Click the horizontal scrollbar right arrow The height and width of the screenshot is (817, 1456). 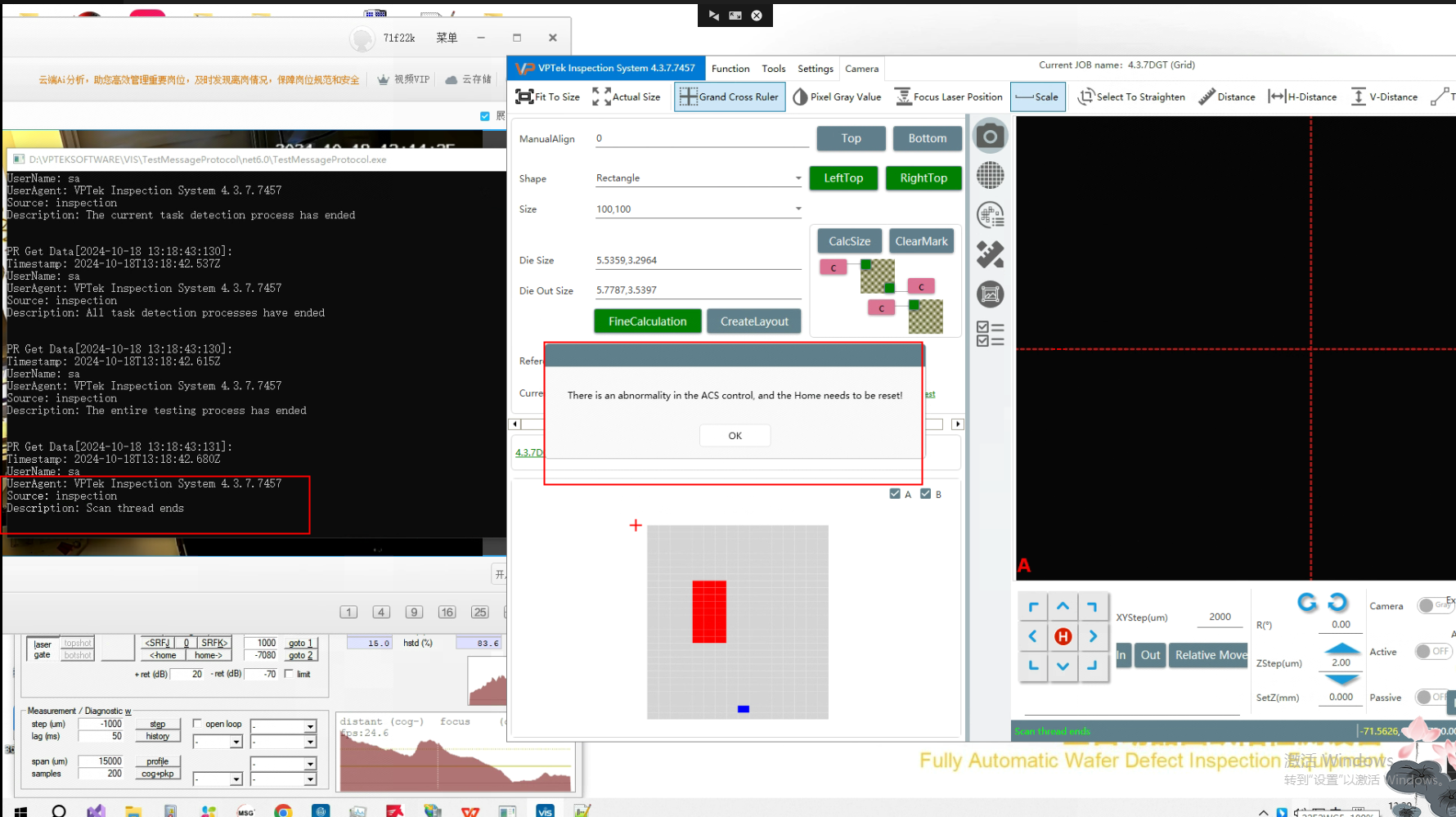pos(958,424)
